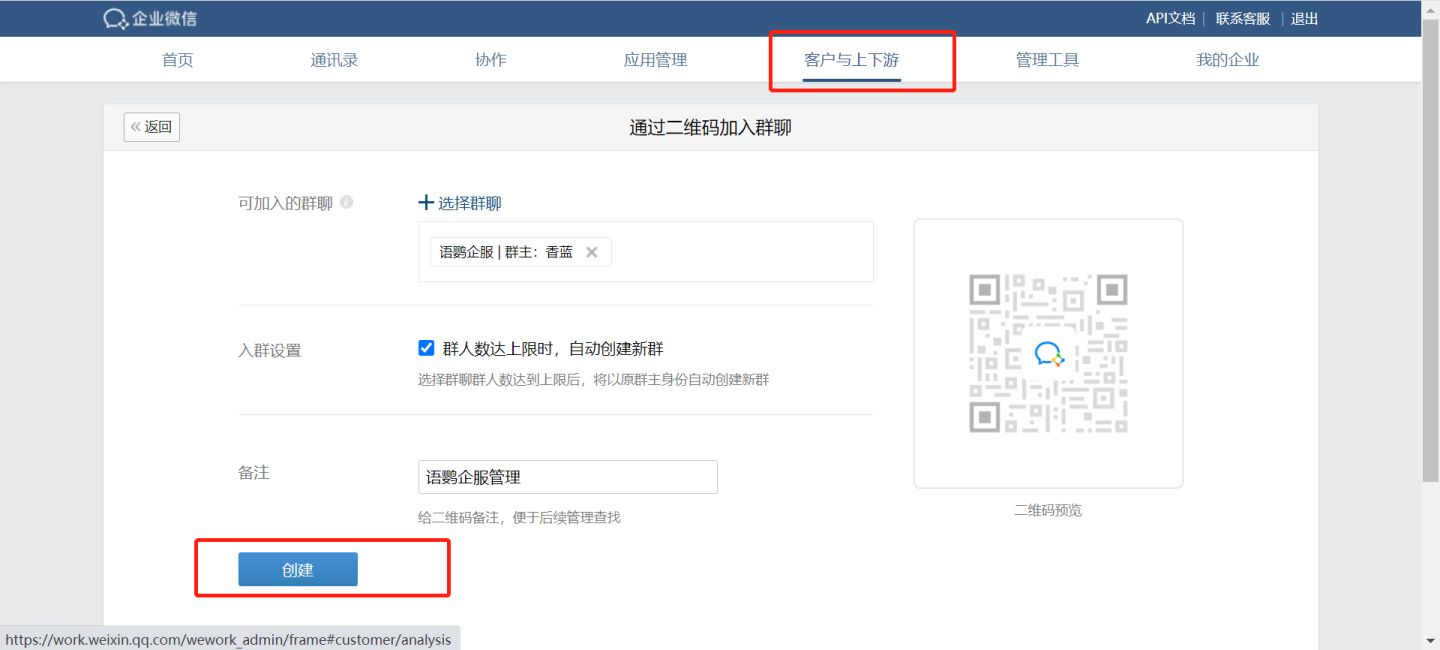Navigate to the 我的企业 tab
The image size is (1440, 650).
pos(1227,60)
